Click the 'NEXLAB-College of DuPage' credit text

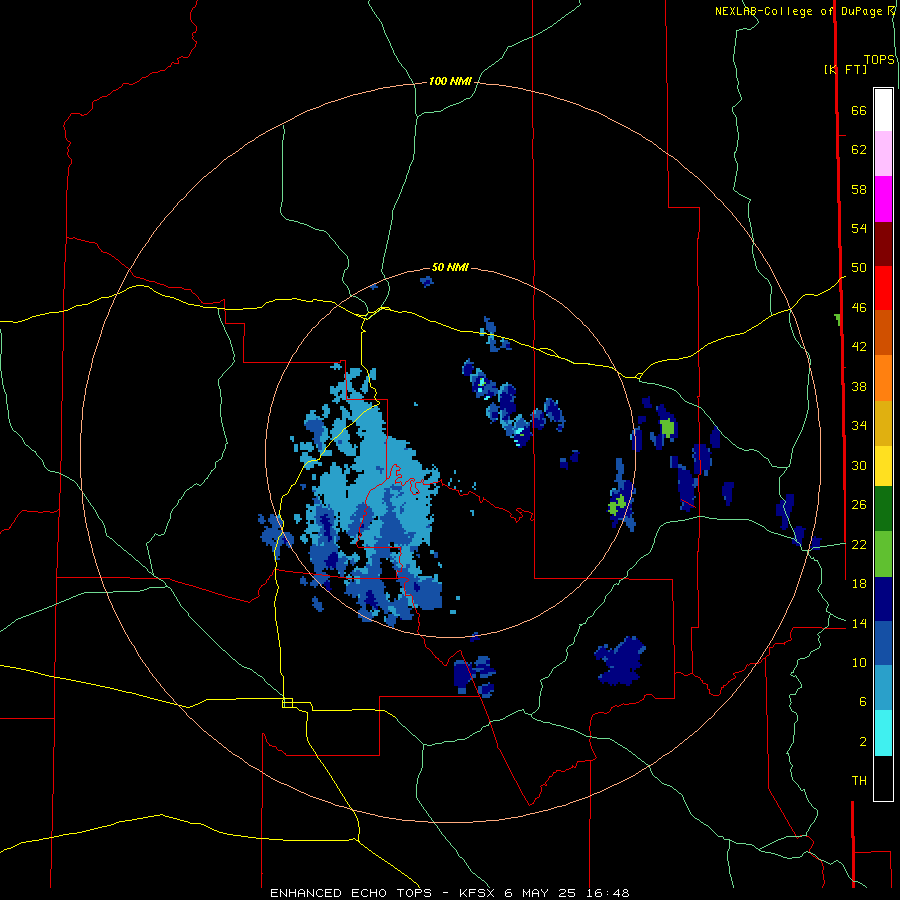[798, 11]
